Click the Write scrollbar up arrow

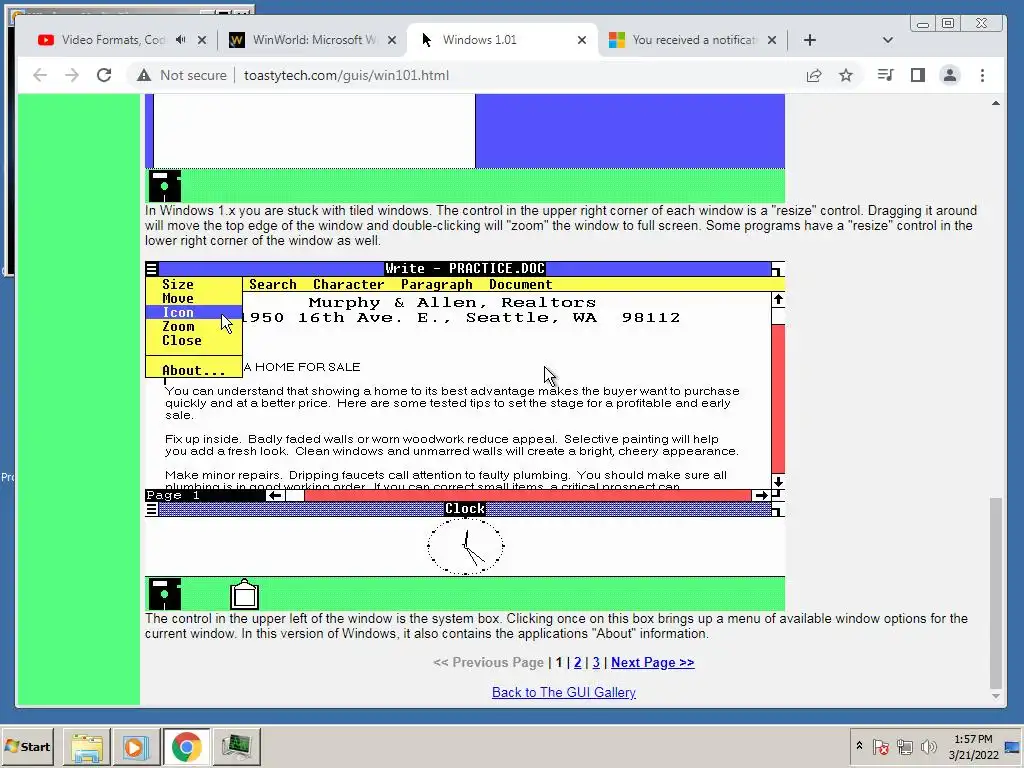tap(778, 300)
